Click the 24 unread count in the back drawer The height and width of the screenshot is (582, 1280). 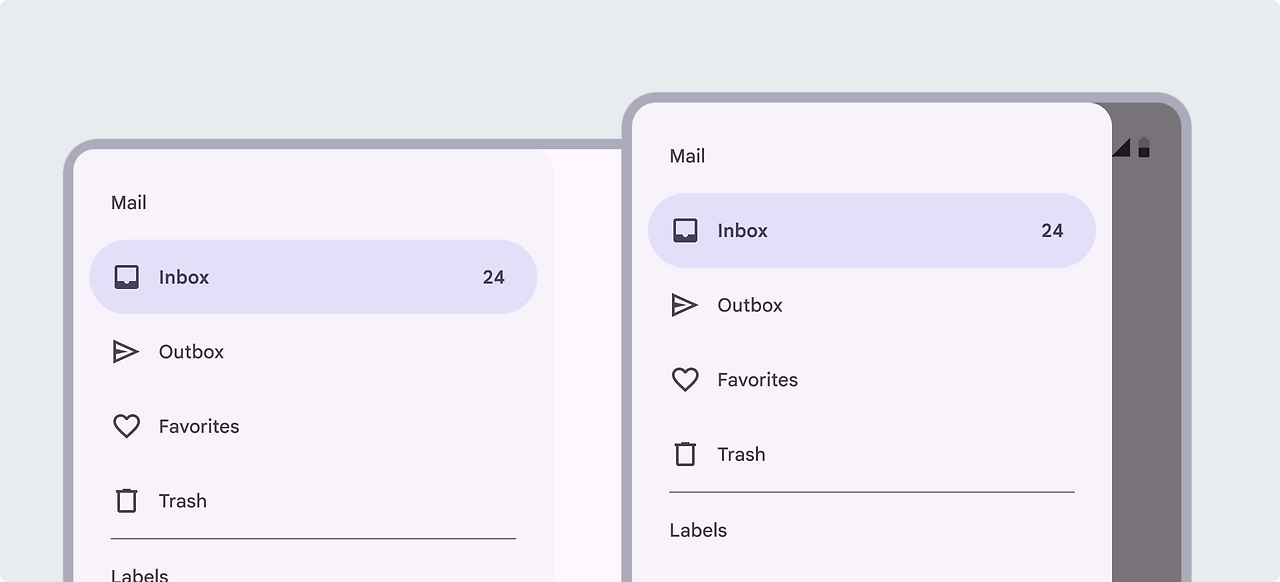[494, 277]
